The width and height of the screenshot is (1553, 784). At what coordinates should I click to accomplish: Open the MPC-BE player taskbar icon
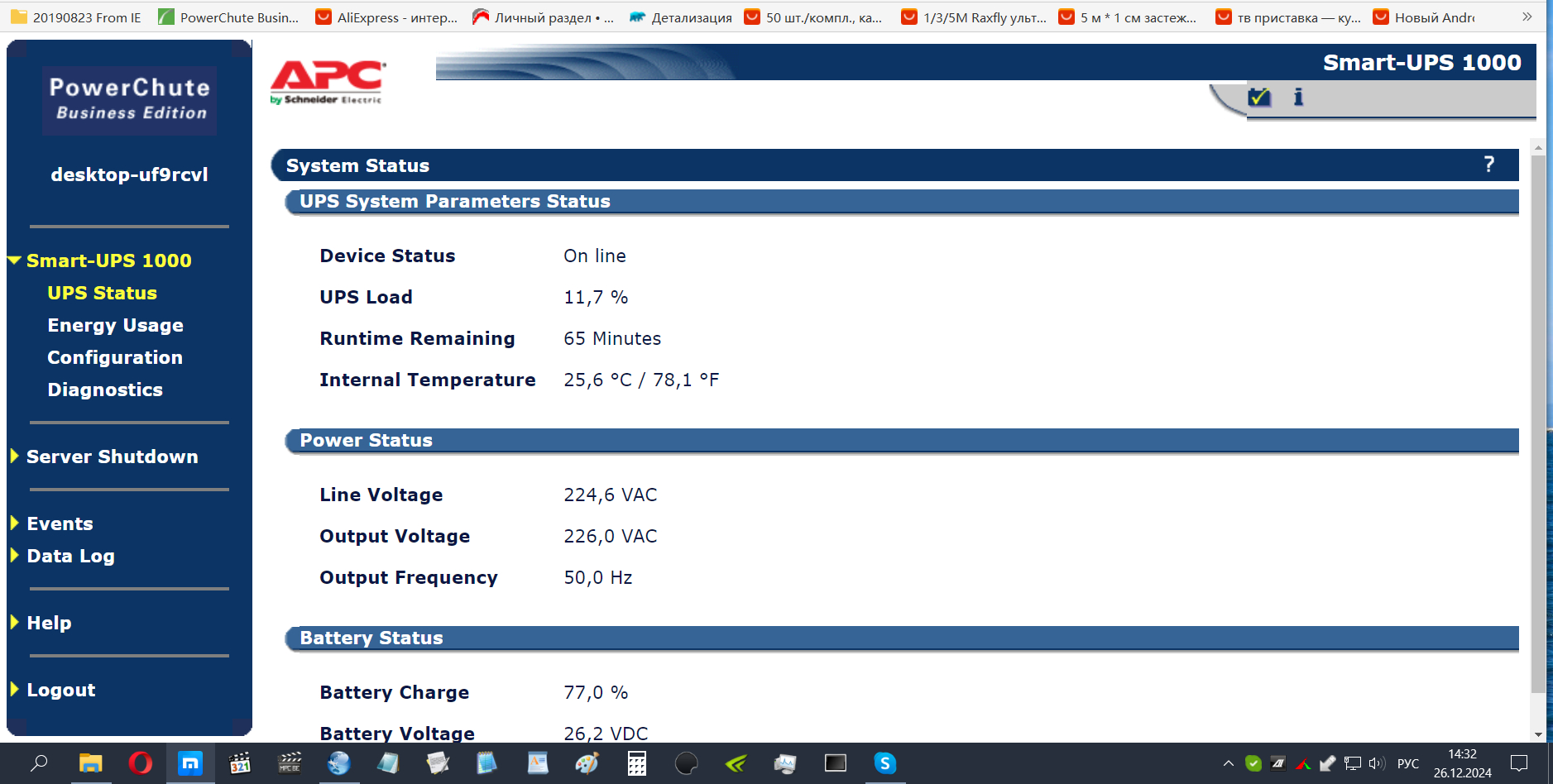tap(290, 763)
